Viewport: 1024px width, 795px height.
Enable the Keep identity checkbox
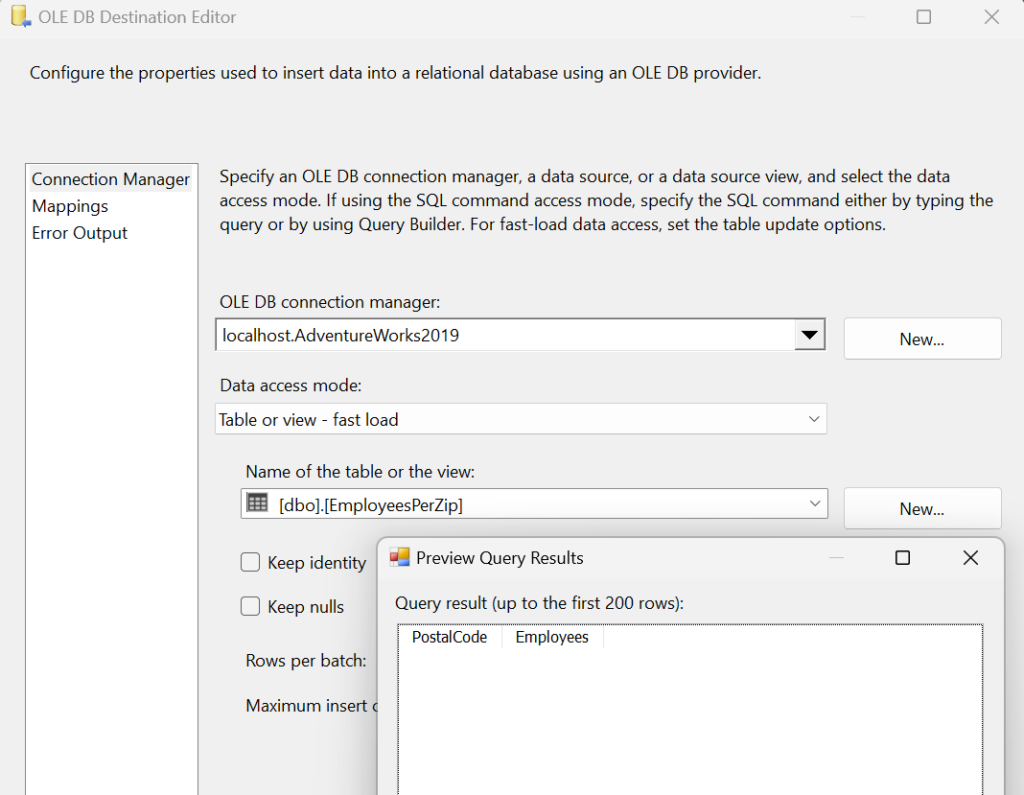[251, 563]
